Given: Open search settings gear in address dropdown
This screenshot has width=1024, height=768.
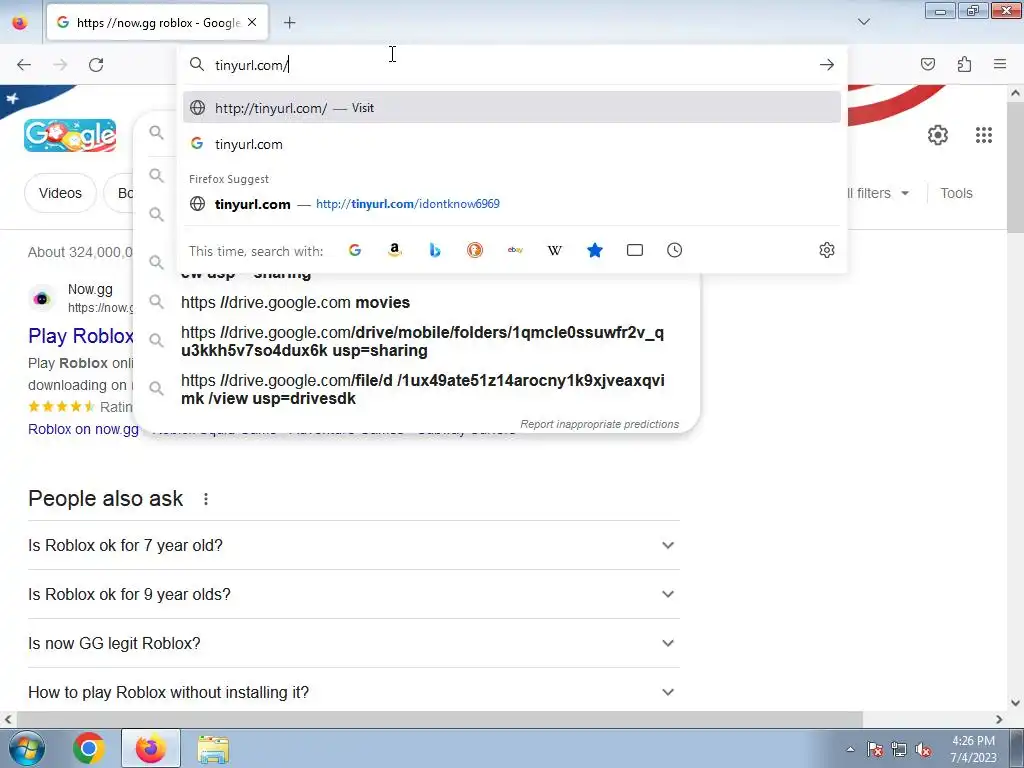Looking at the screenshot, I should tap(827, 250).
